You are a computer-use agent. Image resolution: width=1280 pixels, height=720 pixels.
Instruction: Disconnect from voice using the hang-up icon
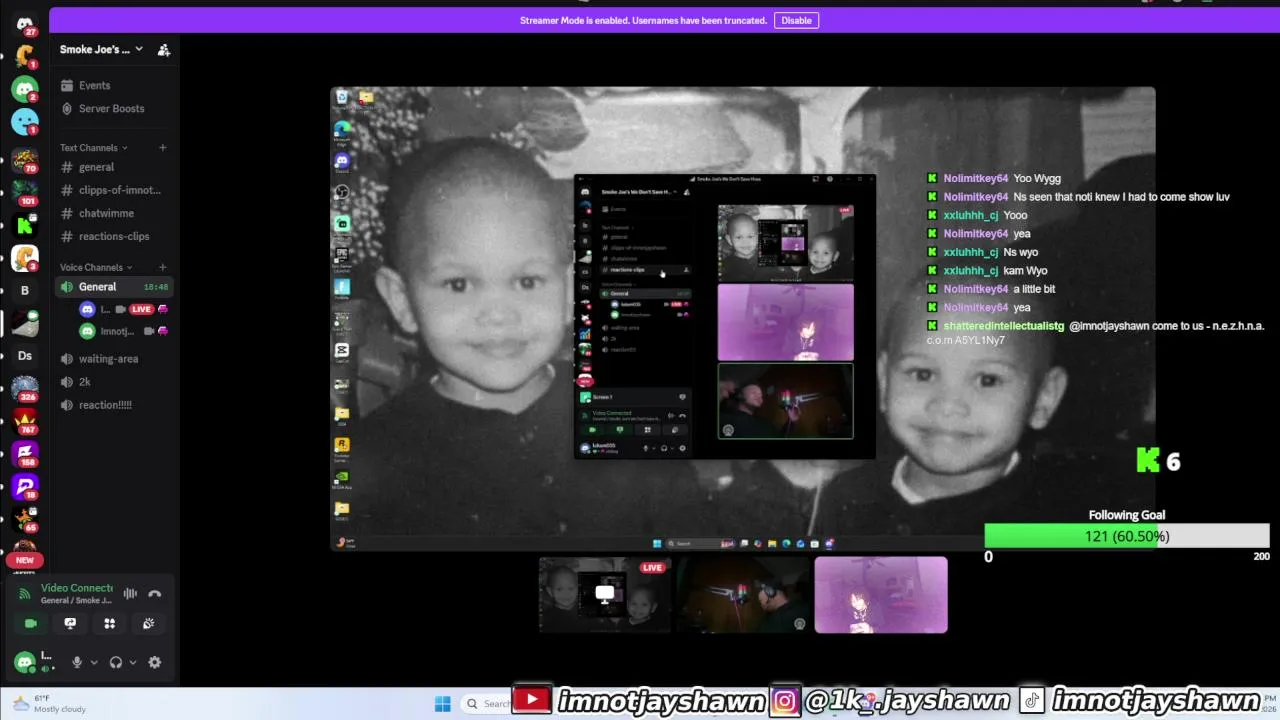pyautogui.click(x=154, y=593)
